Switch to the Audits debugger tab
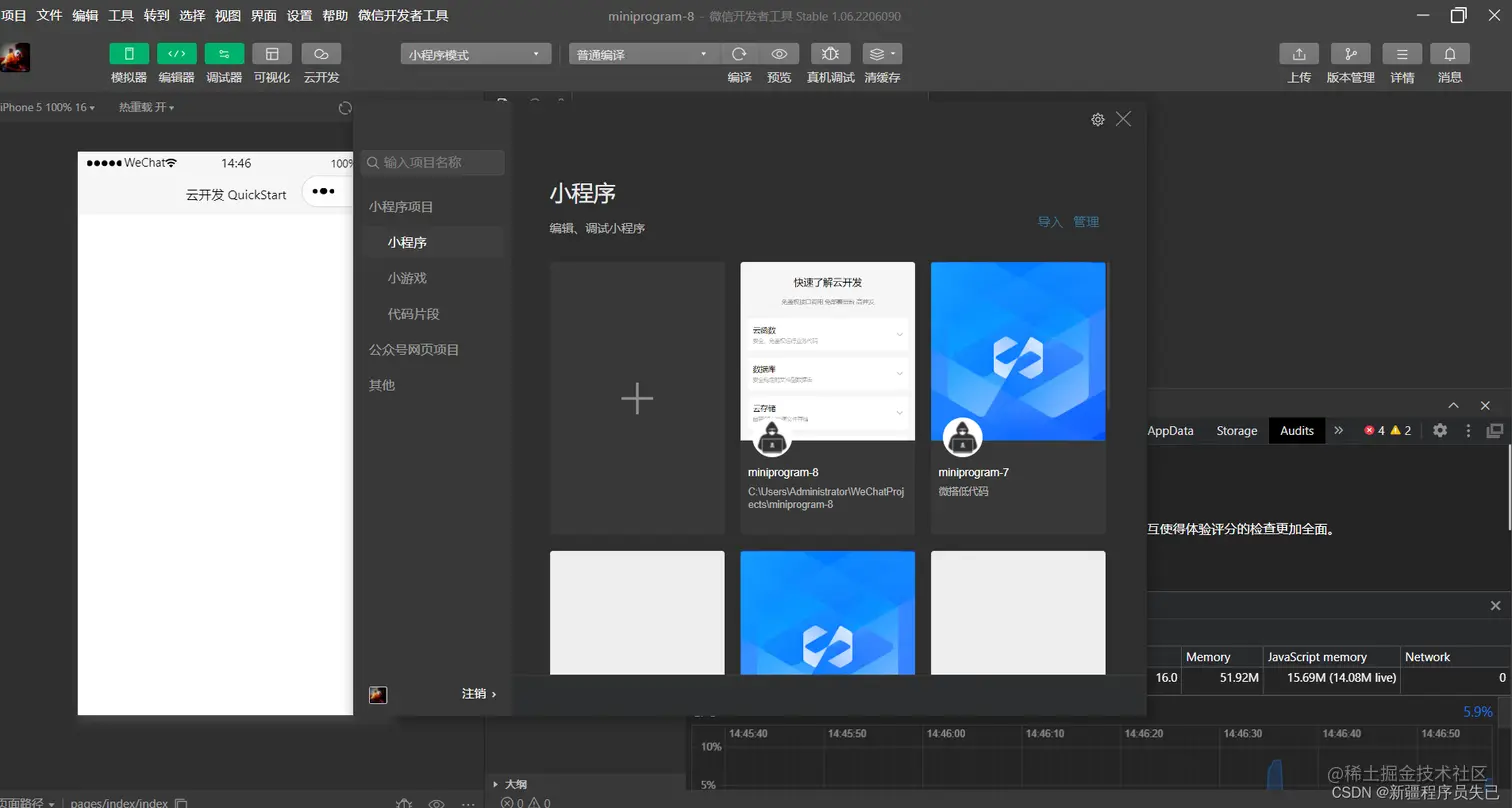1512x808 pixels. pos(1297,431)
